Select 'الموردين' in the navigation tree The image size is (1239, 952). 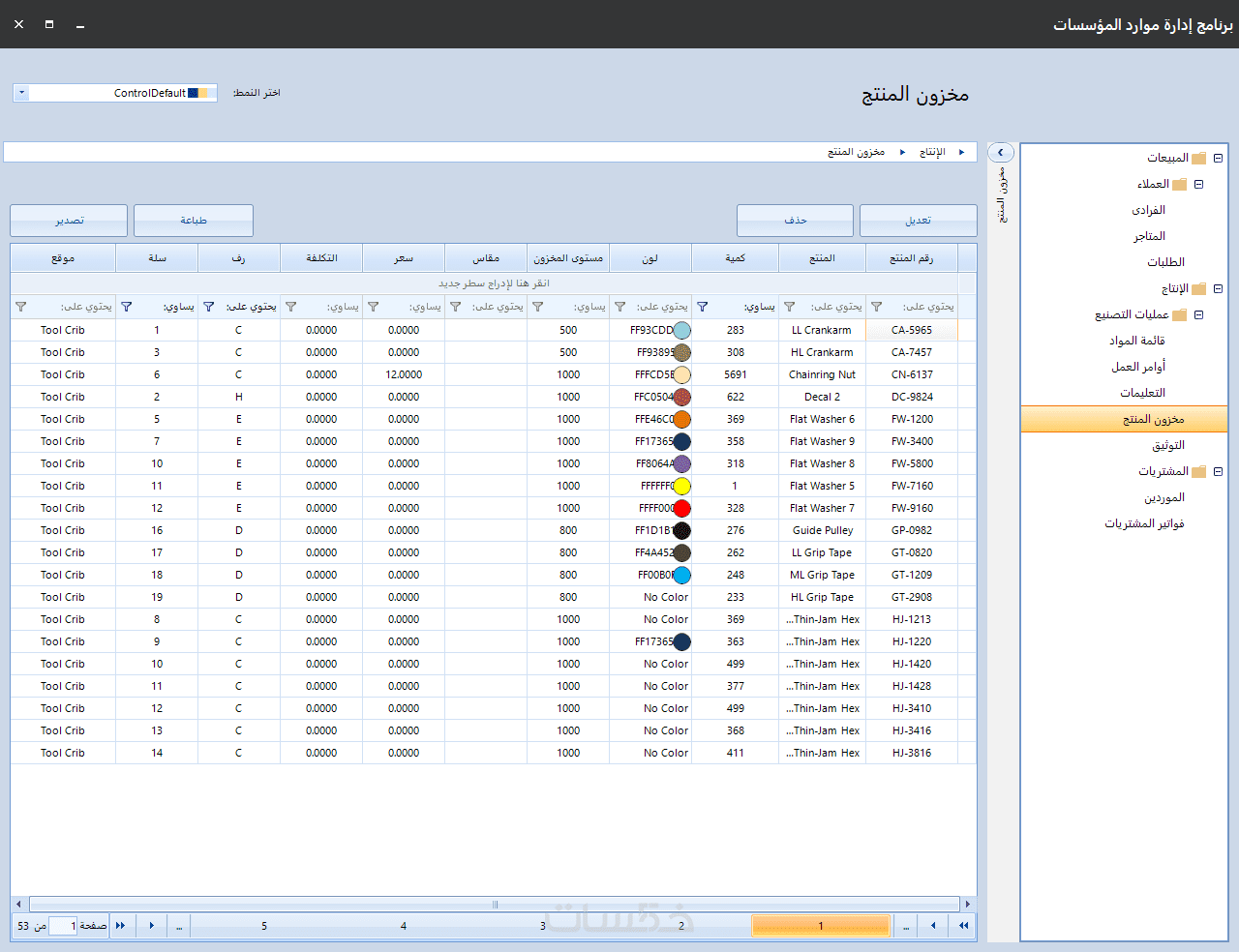click(x=1164, y=497)
